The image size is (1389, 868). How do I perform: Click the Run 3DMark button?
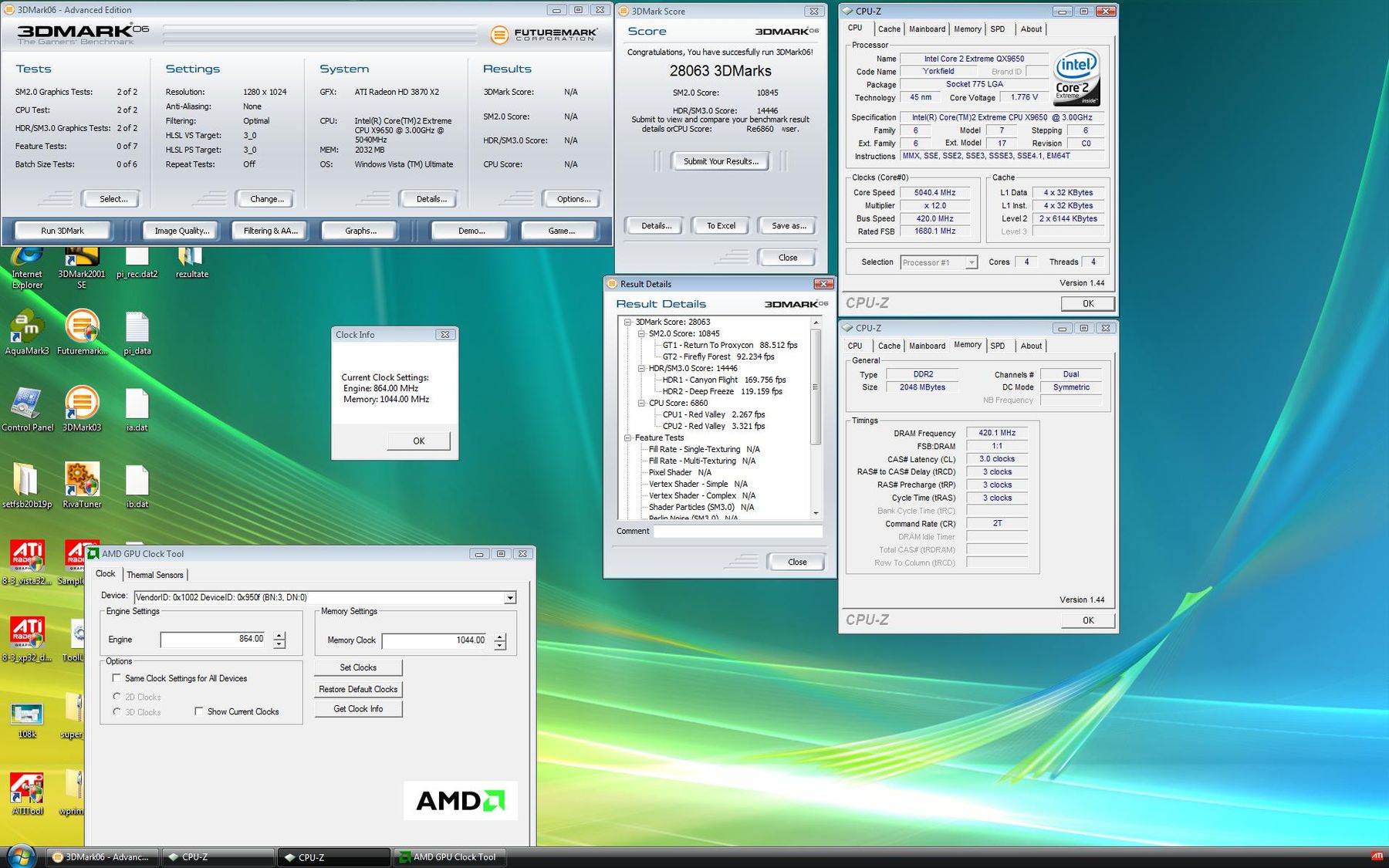coord(63,230)
